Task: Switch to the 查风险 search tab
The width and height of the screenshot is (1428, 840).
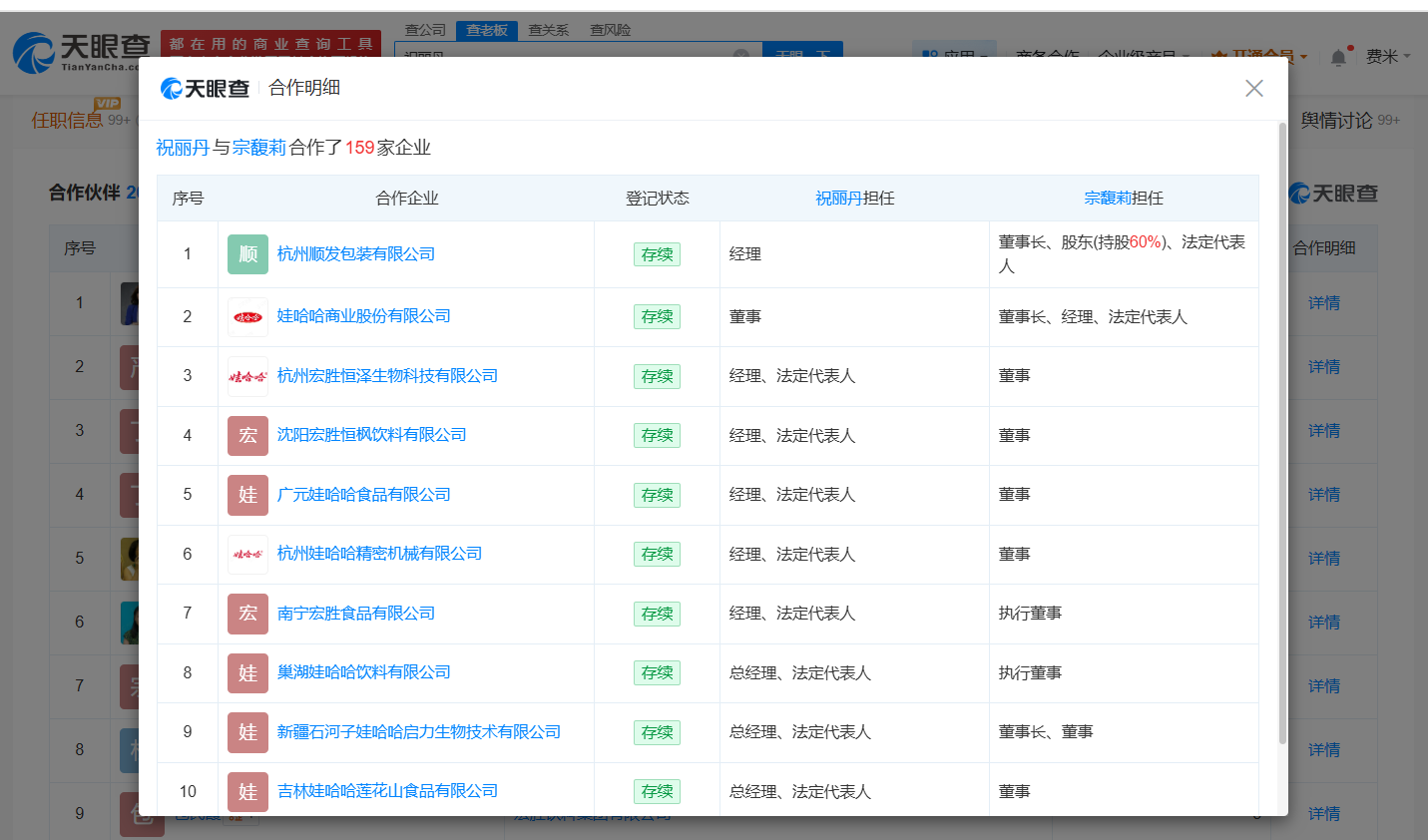Action: pos(610,30)
